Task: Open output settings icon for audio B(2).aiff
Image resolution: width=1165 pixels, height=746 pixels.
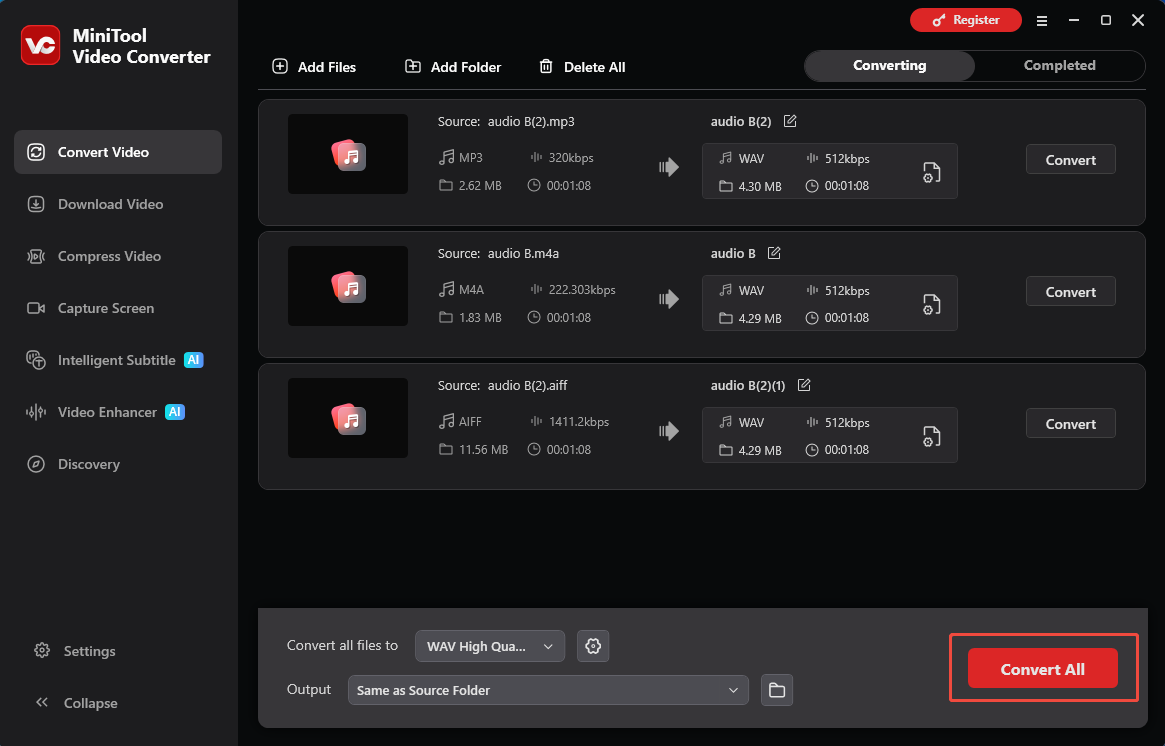Action: pyautogui.click(x=931, y=436)
